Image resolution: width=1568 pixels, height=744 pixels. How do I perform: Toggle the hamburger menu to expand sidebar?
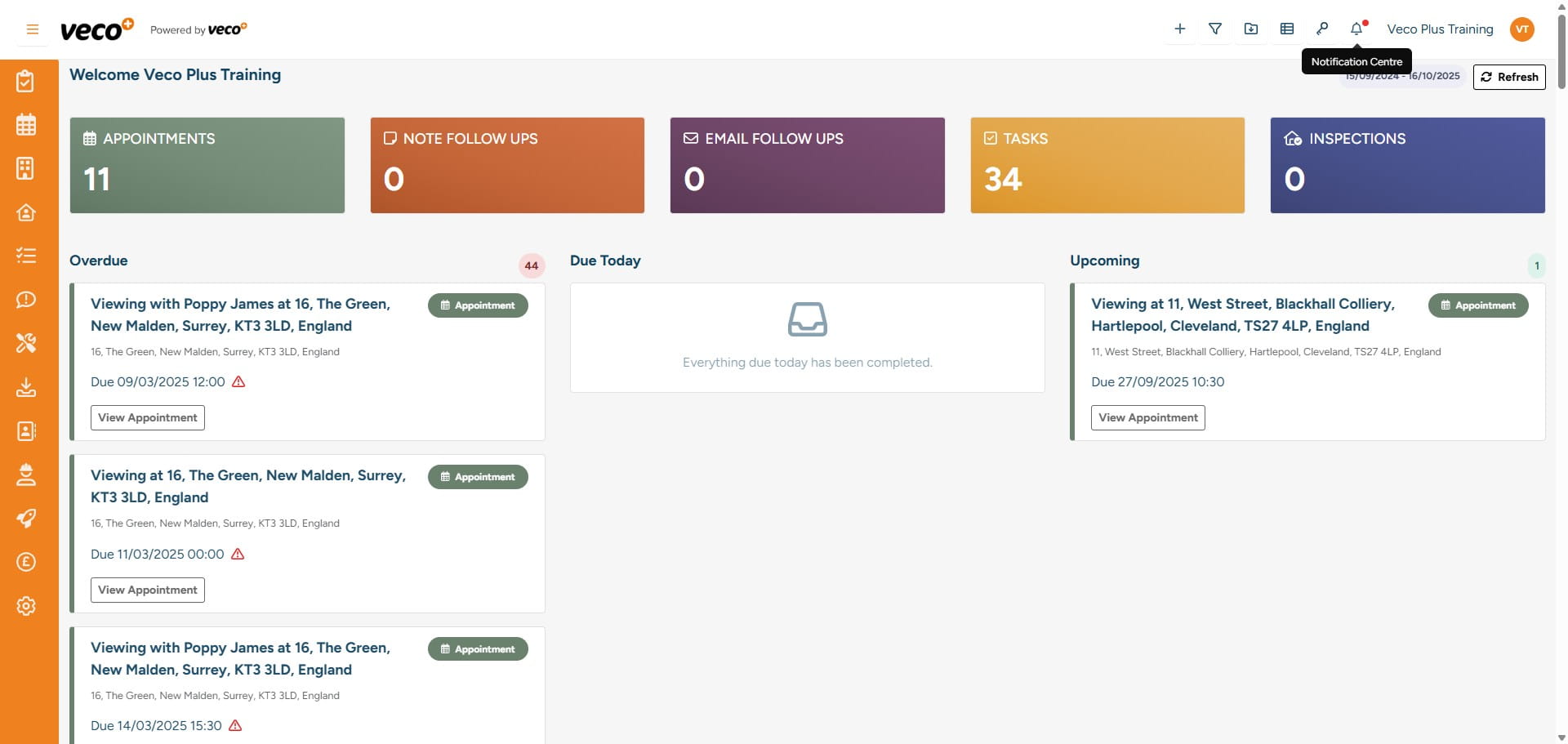pyautogui.click(x=33, y=29)
